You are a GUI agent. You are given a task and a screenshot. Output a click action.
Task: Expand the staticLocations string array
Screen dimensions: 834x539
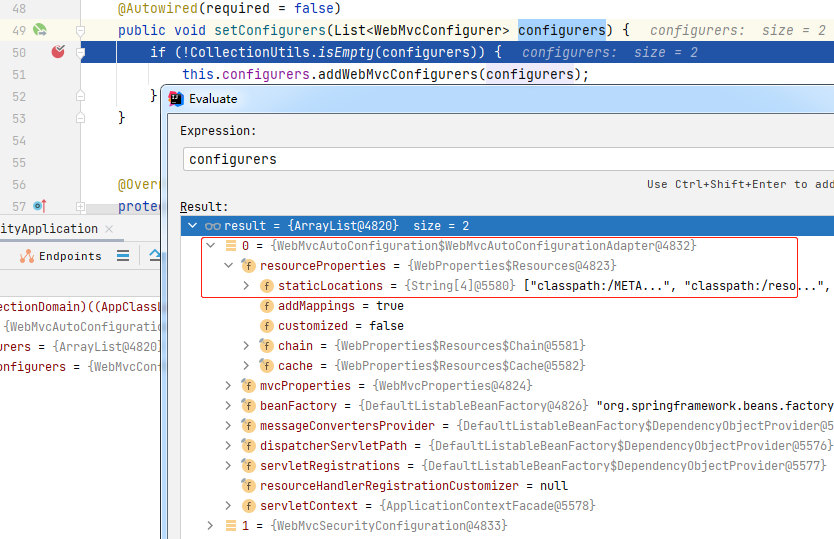pyautogui.click(x=246, y=286)
